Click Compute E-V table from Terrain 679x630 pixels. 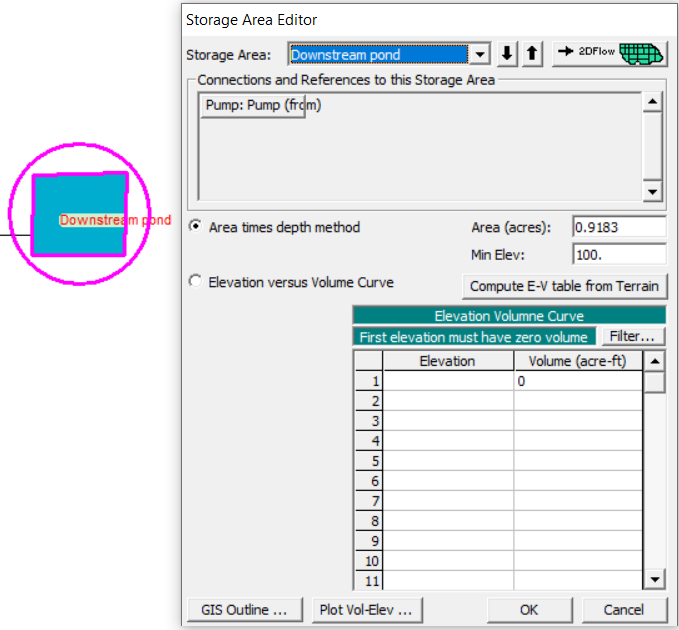tap(565, 286)
